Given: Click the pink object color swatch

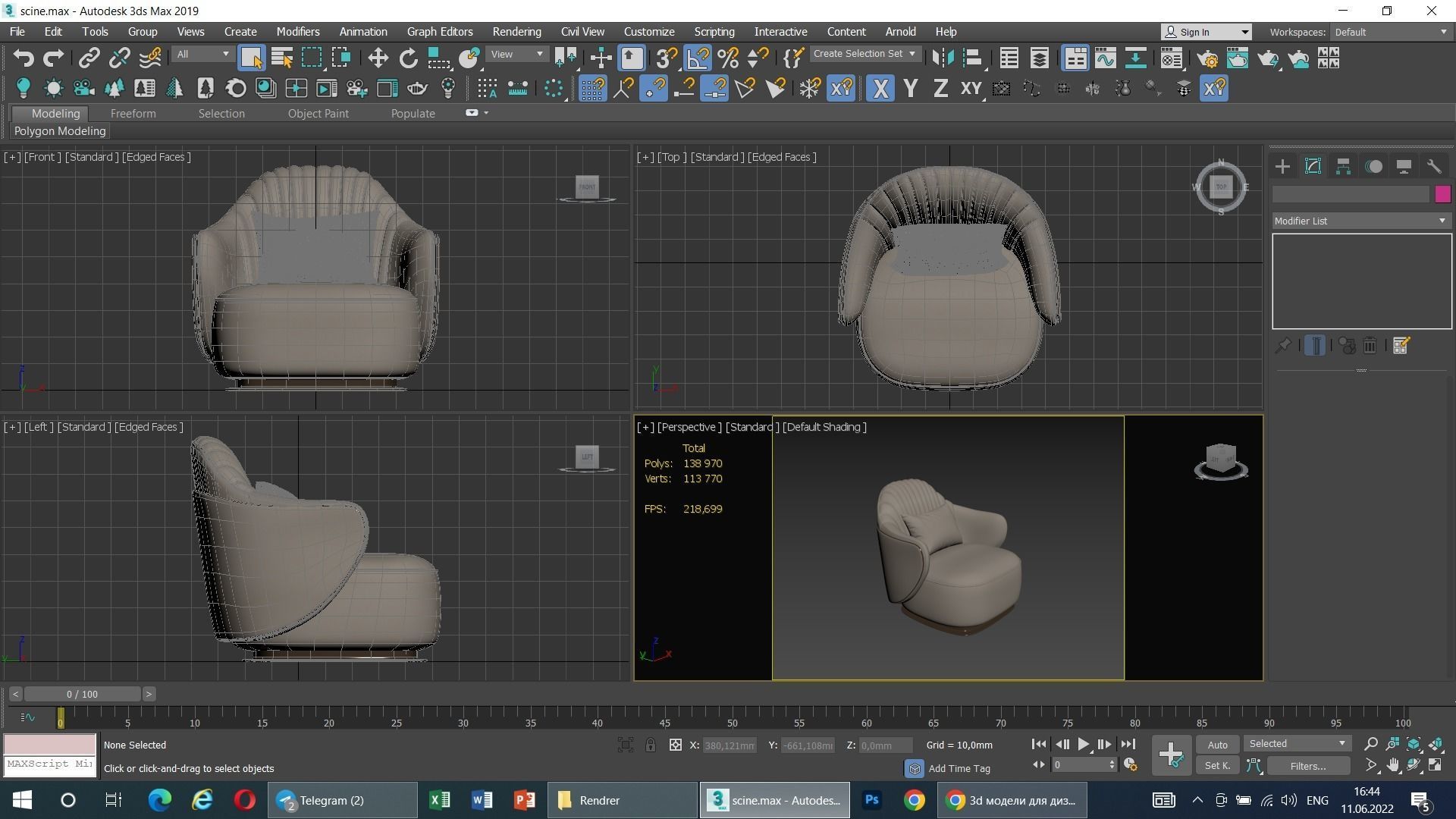Looking at the screenshot, I should [1442, 194].
